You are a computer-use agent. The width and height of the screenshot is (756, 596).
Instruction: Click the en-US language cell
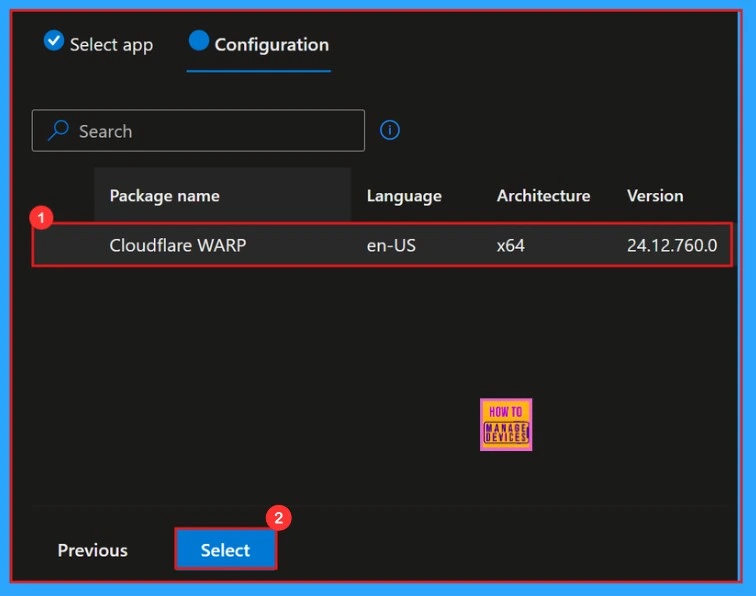click(391, 245)
